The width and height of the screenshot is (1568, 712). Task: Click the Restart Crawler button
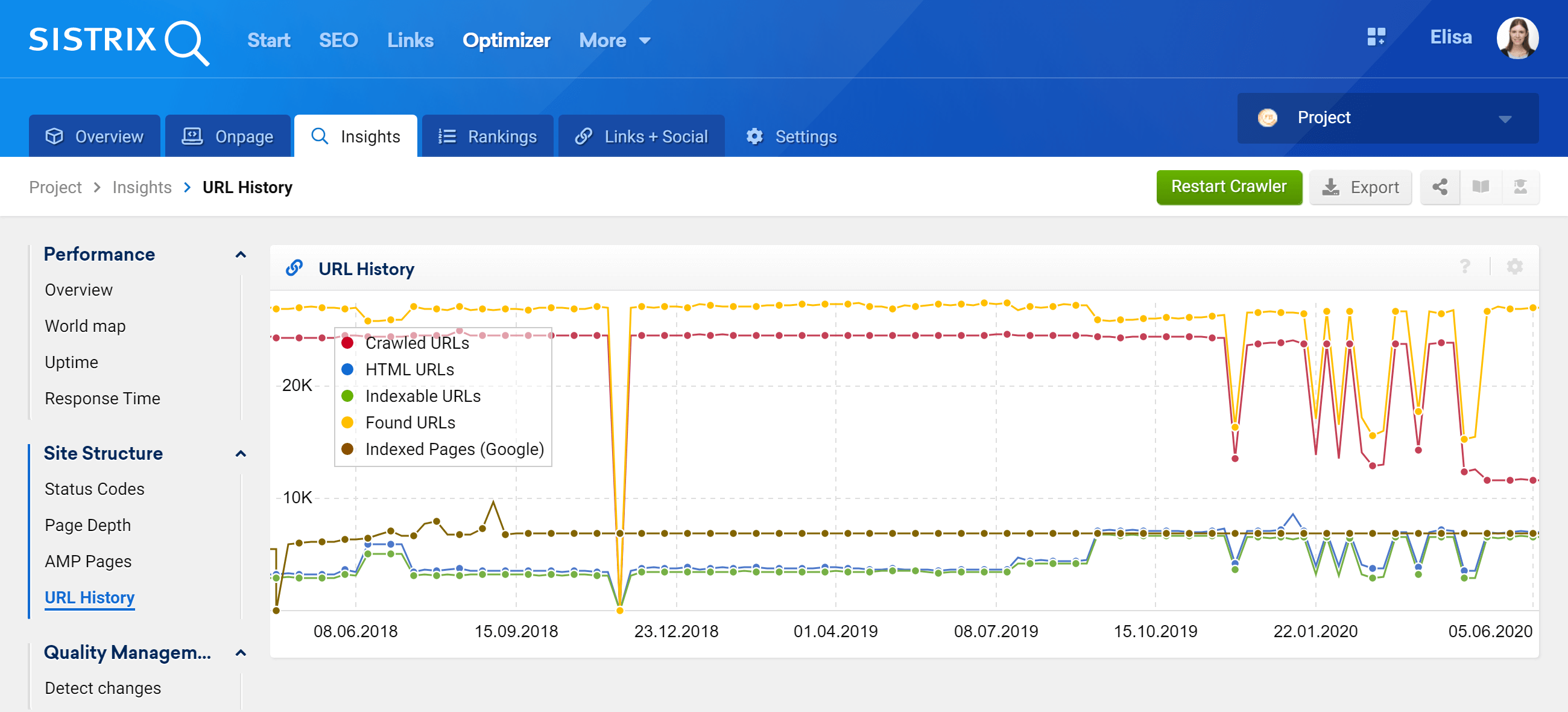pos(1229,186)
